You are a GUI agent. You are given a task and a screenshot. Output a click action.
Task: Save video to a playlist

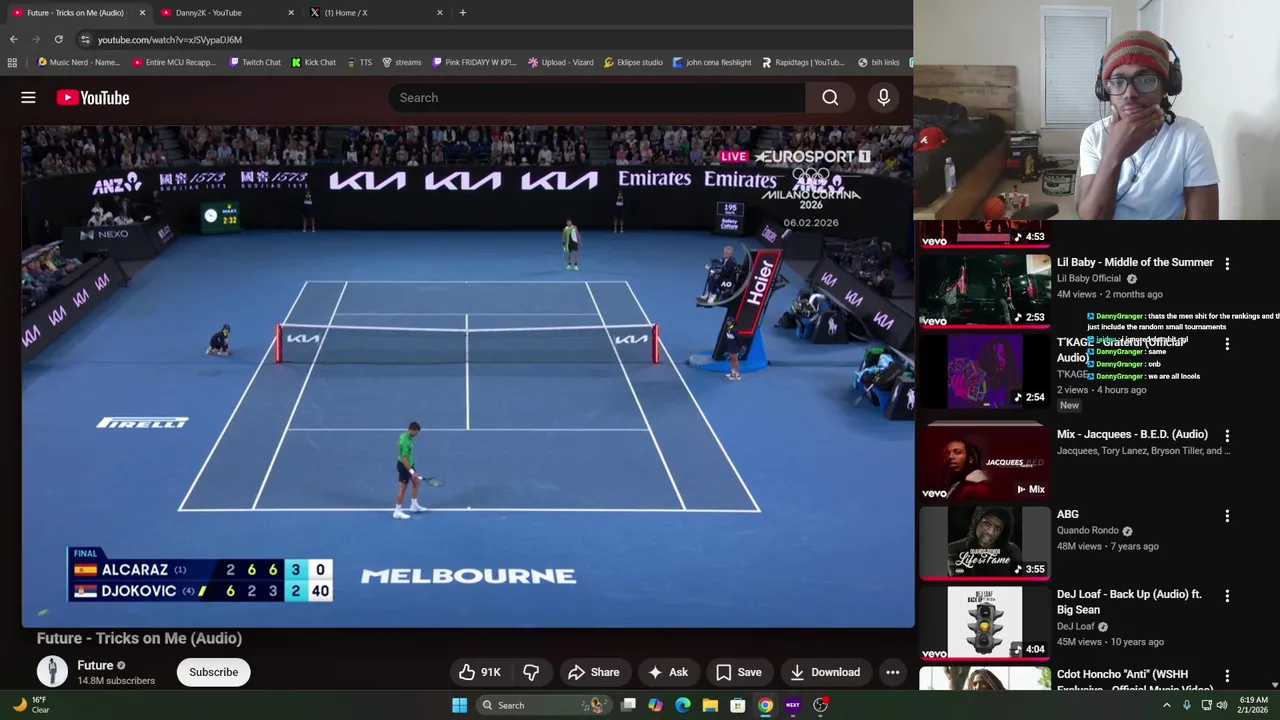click(738, 672)
